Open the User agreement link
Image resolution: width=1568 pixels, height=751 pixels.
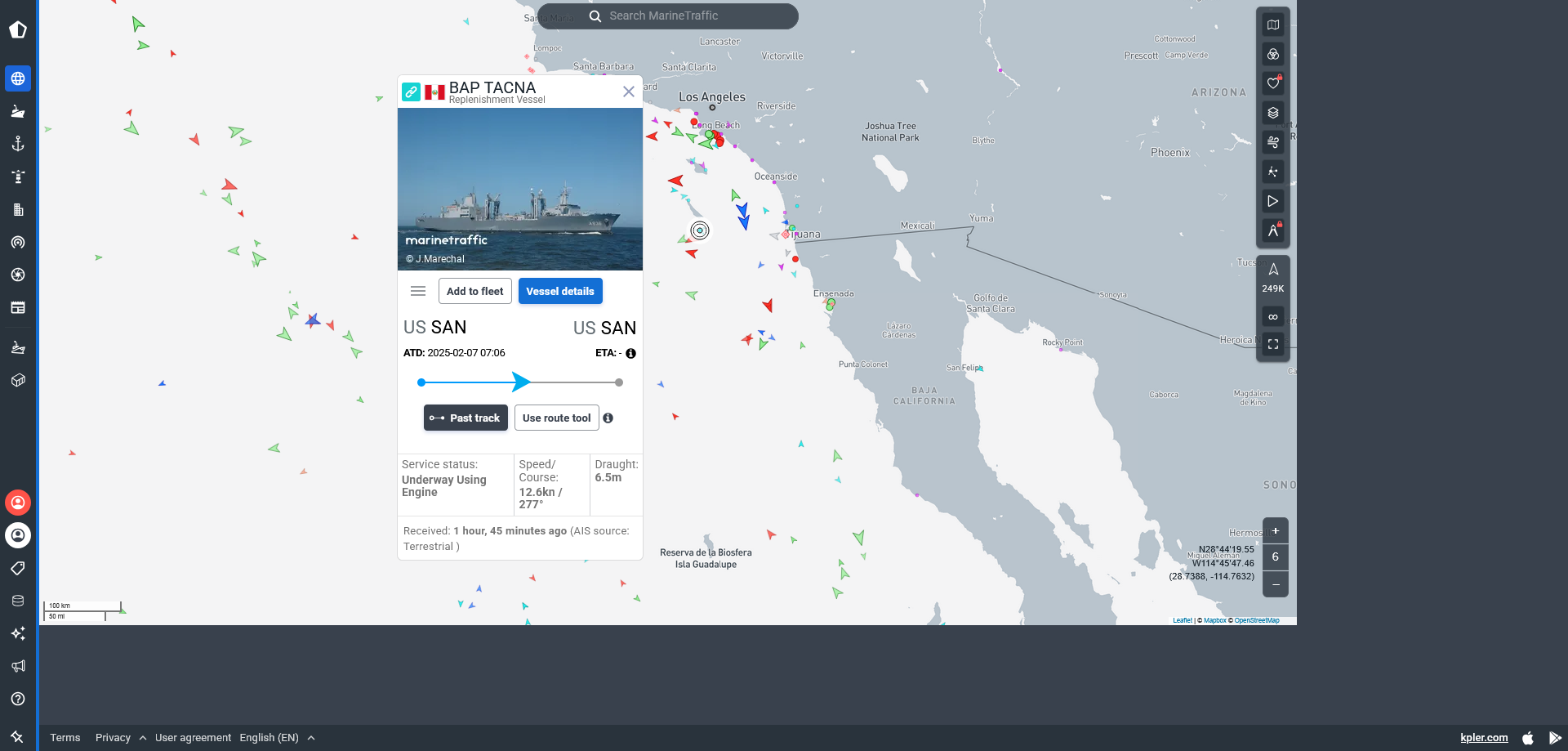point(193,737)
